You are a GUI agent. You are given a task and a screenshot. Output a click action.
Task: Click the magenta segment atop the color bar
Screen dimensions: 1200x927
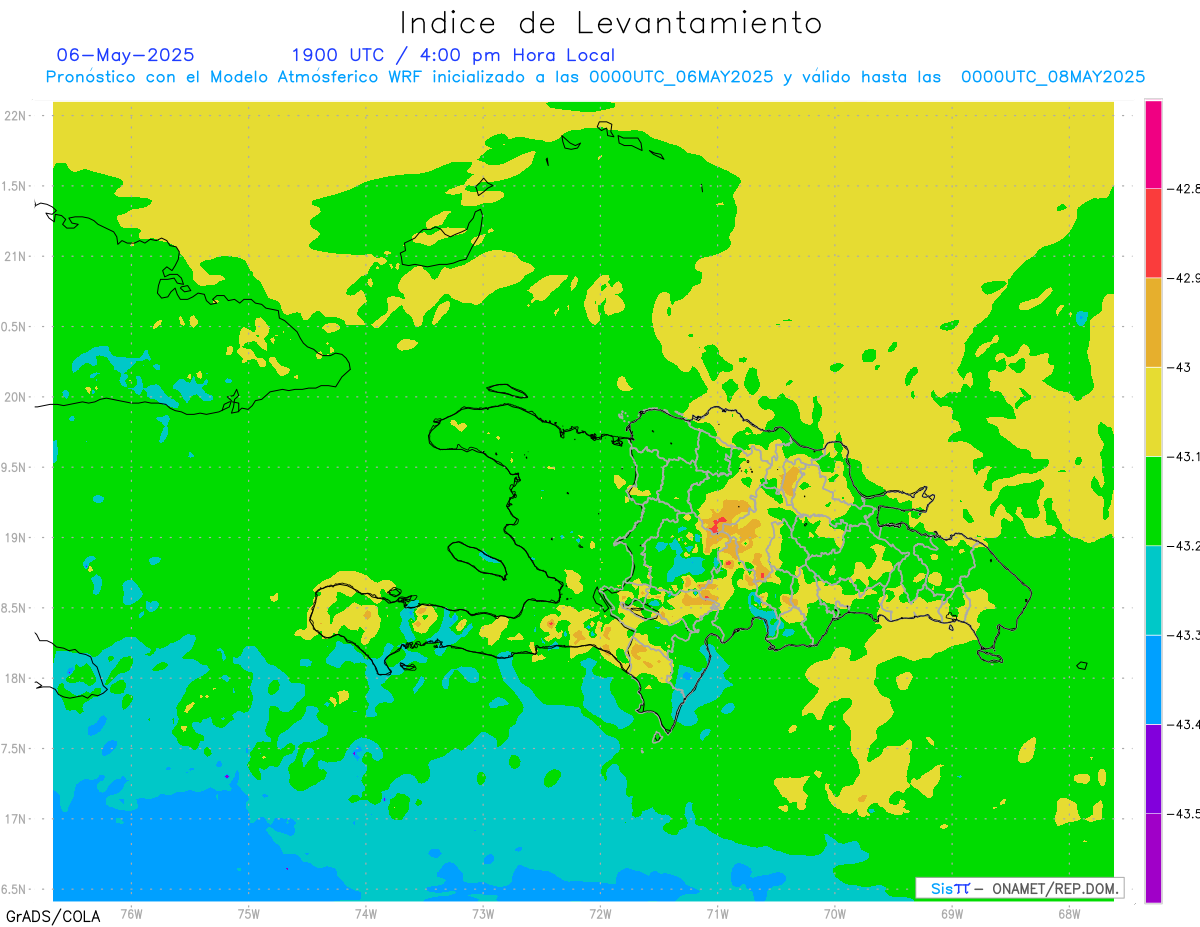tap(1153, 144)
